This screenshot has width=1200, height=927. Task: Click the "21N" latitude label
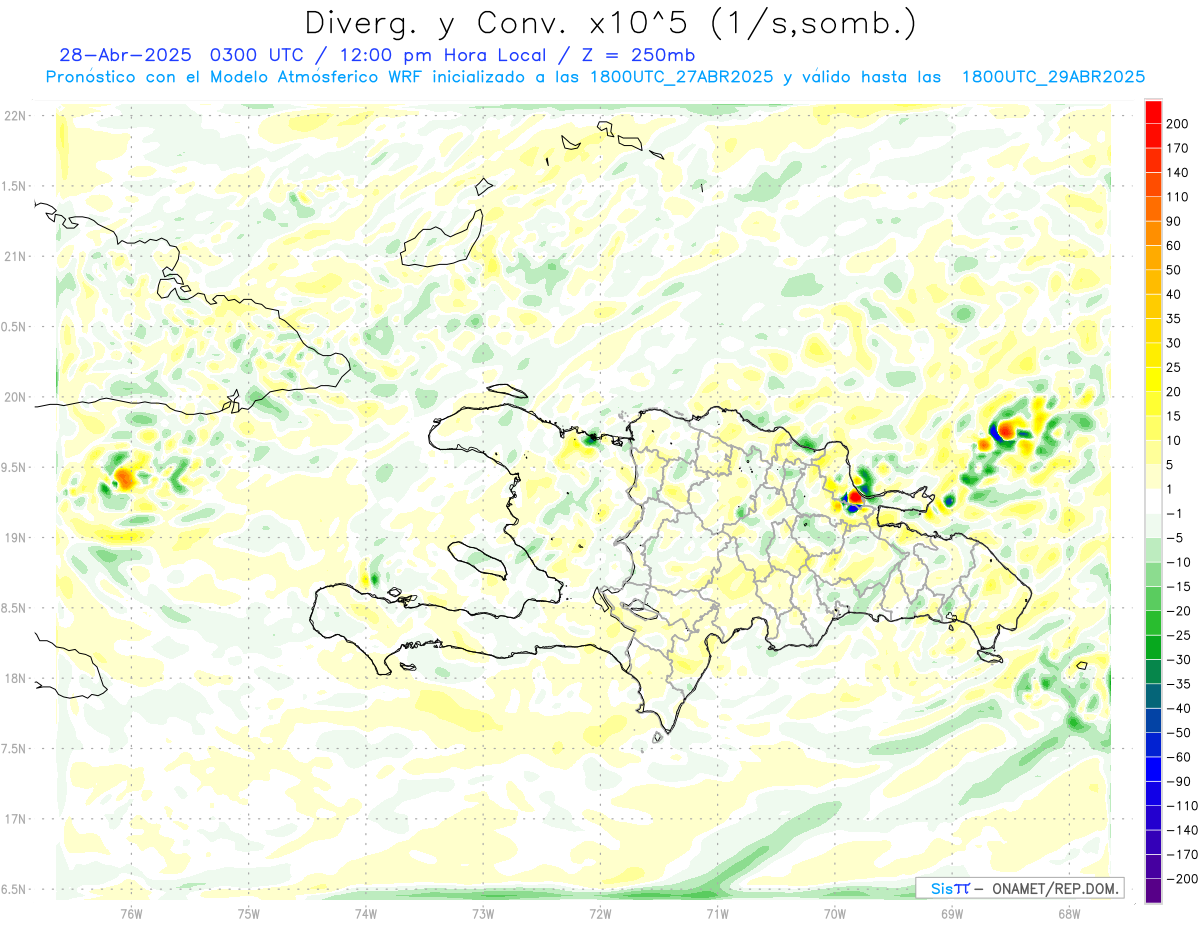pyautogui.click(x=15, y=256)
